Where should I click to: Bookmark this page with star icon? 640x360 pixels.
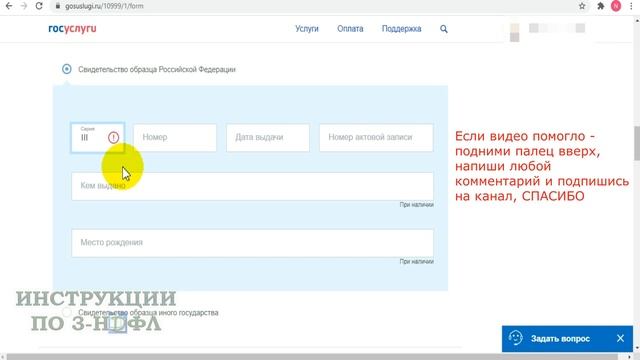[582, 6]
